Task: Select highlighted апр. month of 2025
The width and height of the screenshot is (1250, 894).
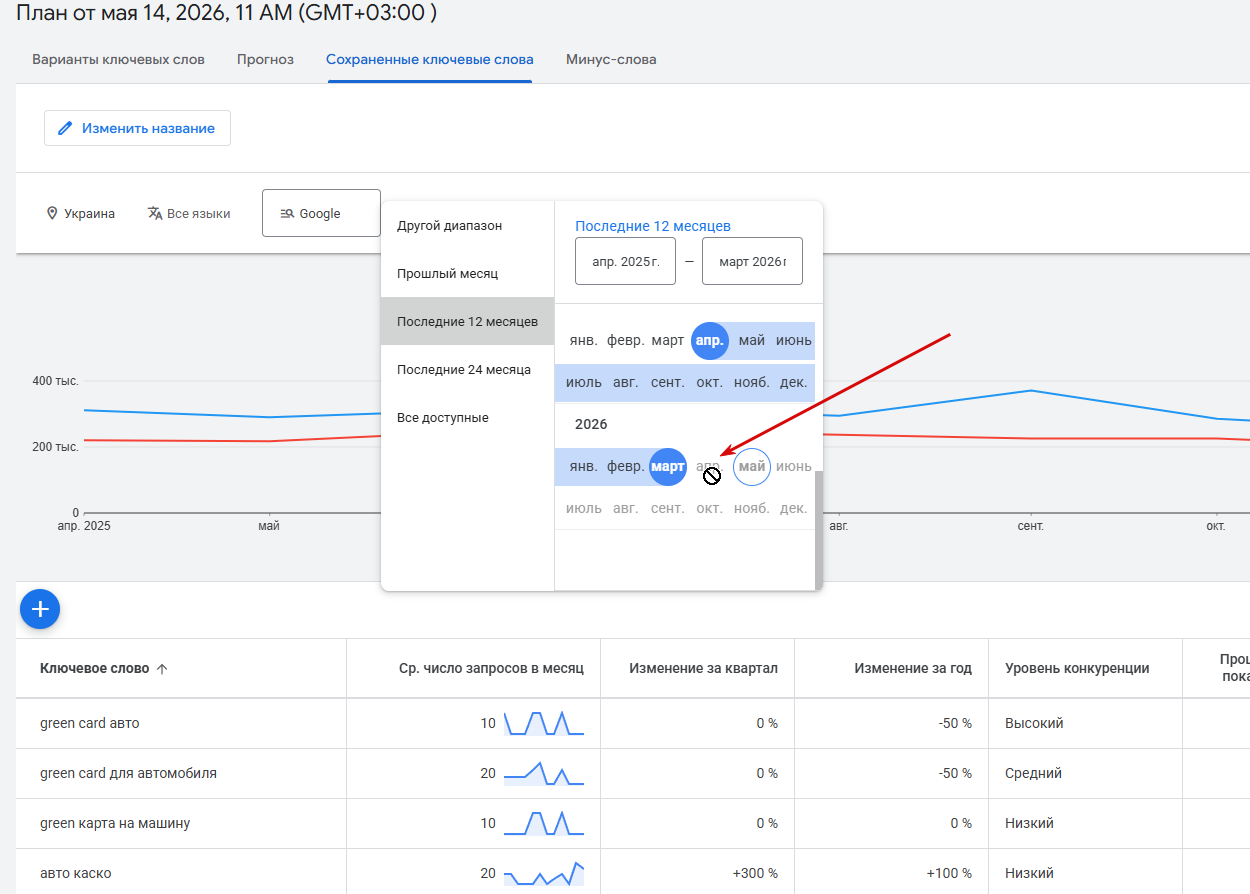Action: [x=709, y=340]
